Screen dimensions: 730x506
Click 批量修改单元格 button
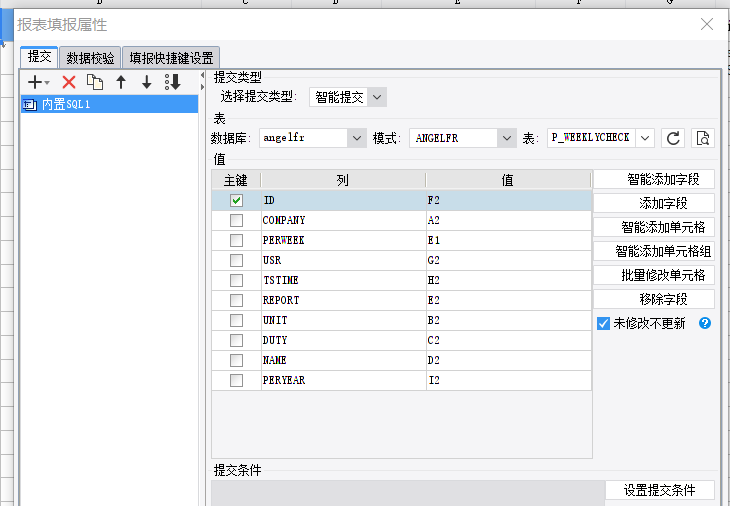[x=654, y=275]
